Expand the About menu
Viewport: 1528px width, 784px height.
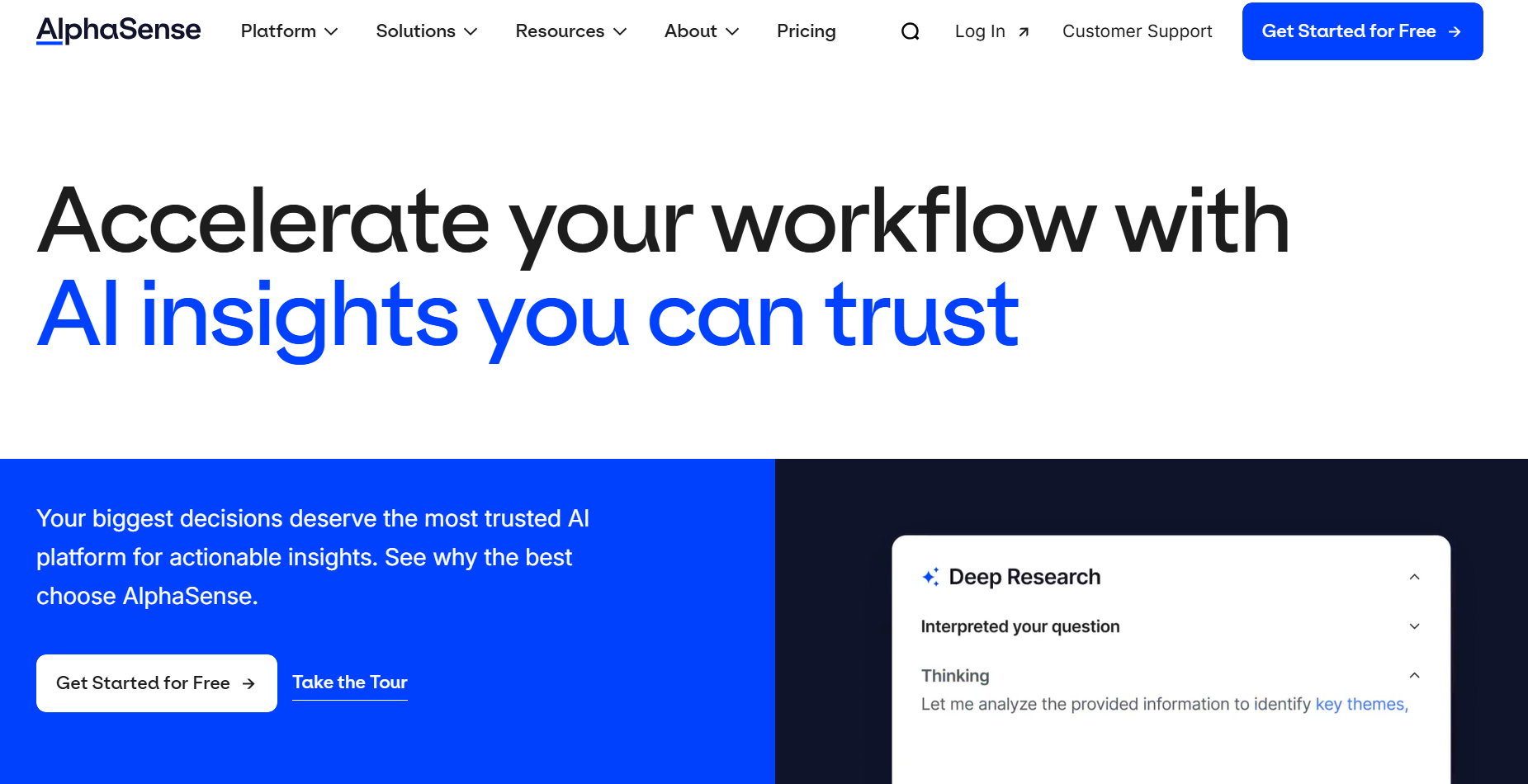(x=701, y=31)
